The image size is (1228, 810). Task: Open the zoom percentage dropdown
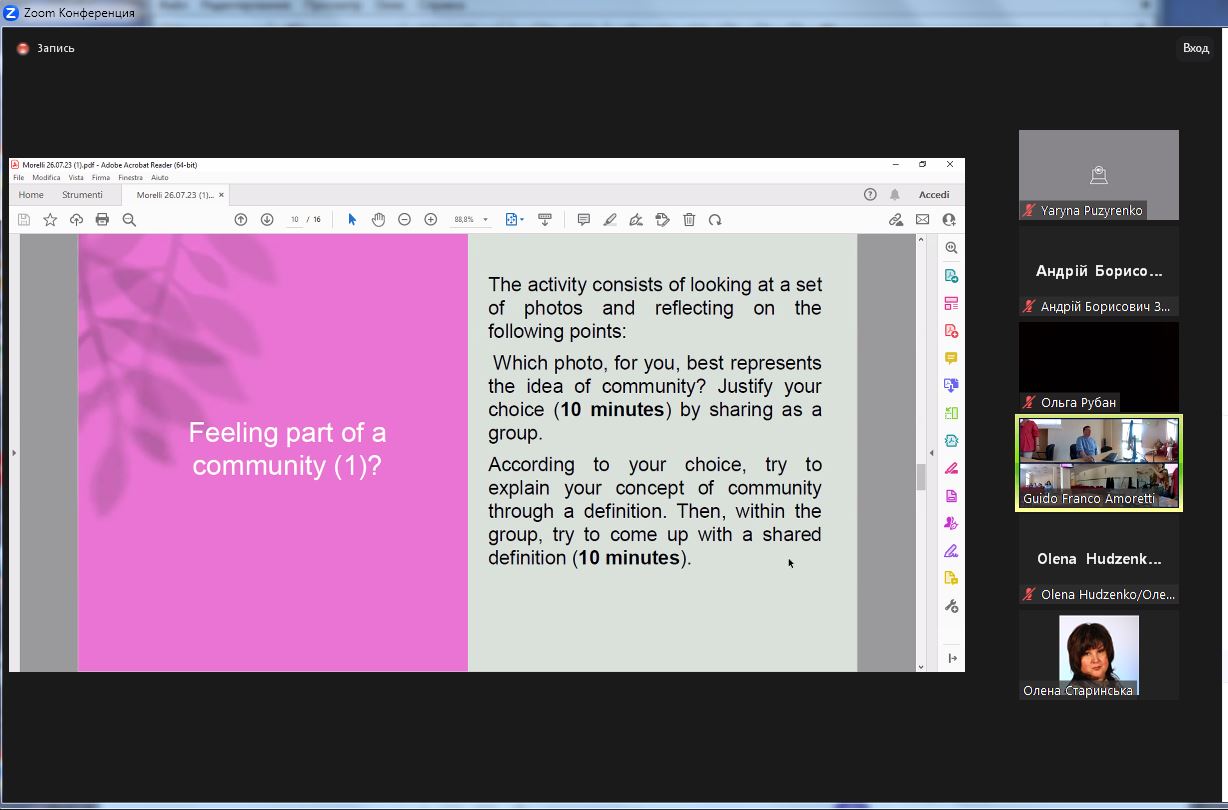486,220
